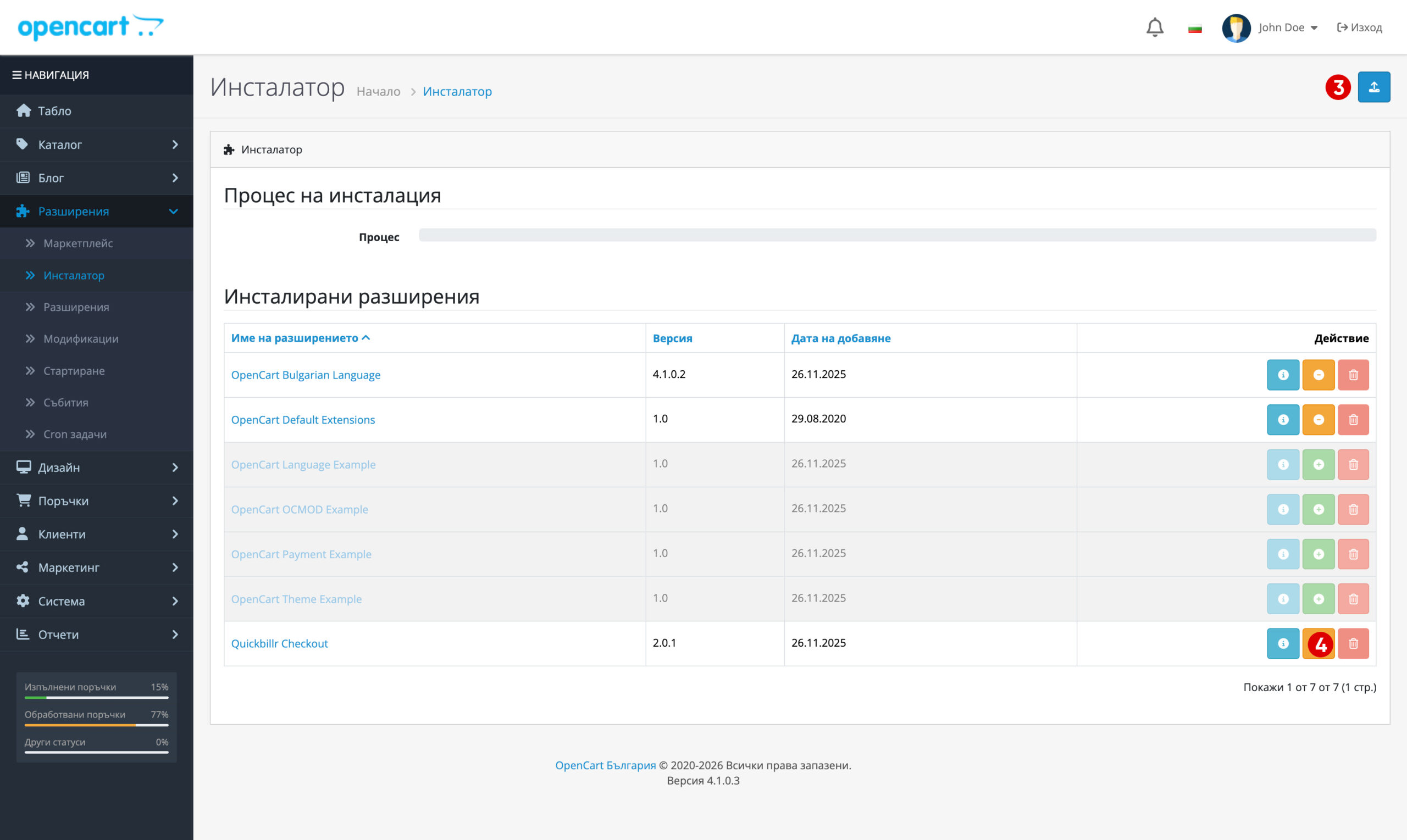Open the Маркетплейс submenu item
1407x840 pixels.
coord(78,243)
